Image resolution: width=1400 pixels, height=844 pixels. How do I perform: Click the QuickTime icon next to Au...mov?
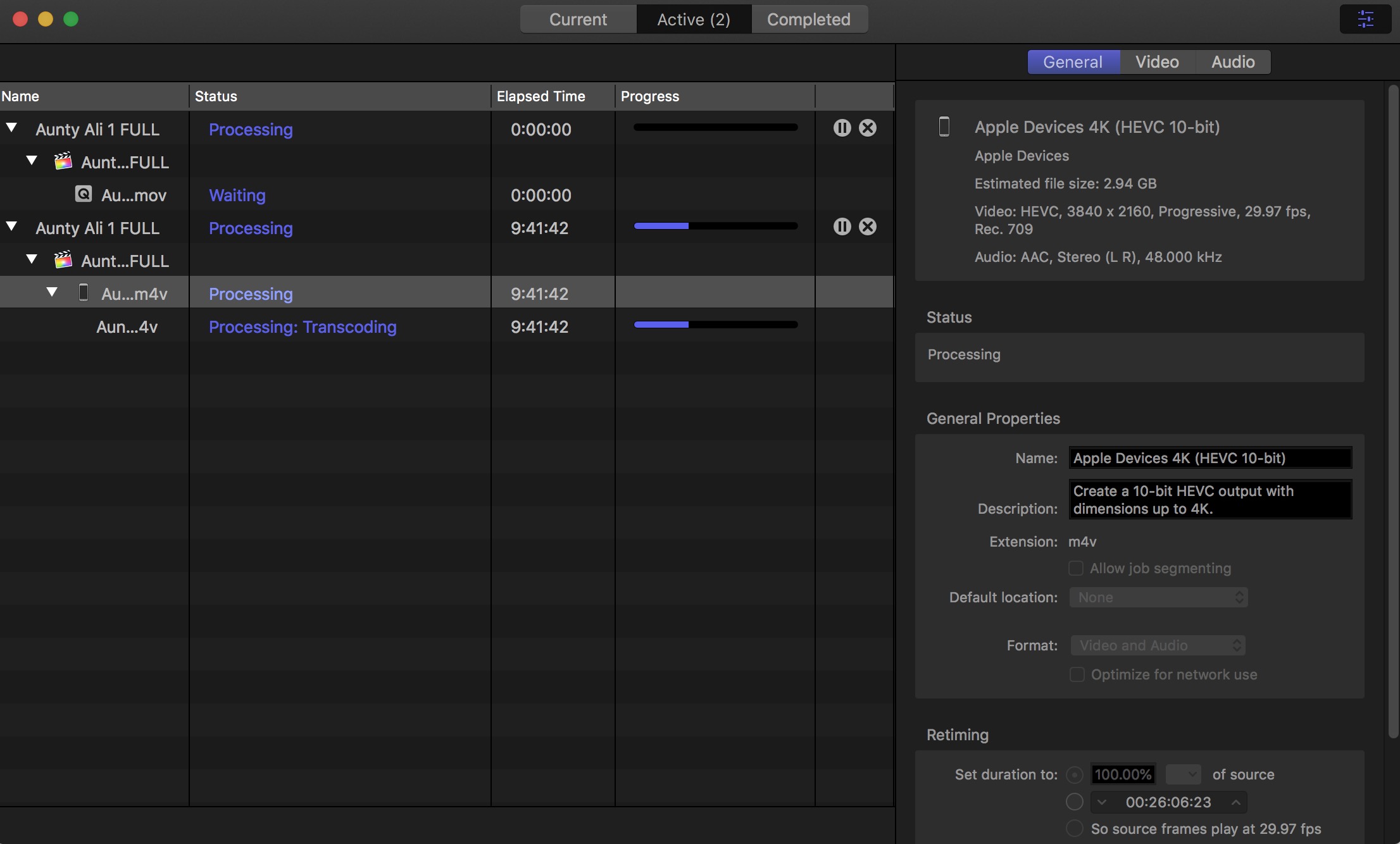[x=84, y=194]
